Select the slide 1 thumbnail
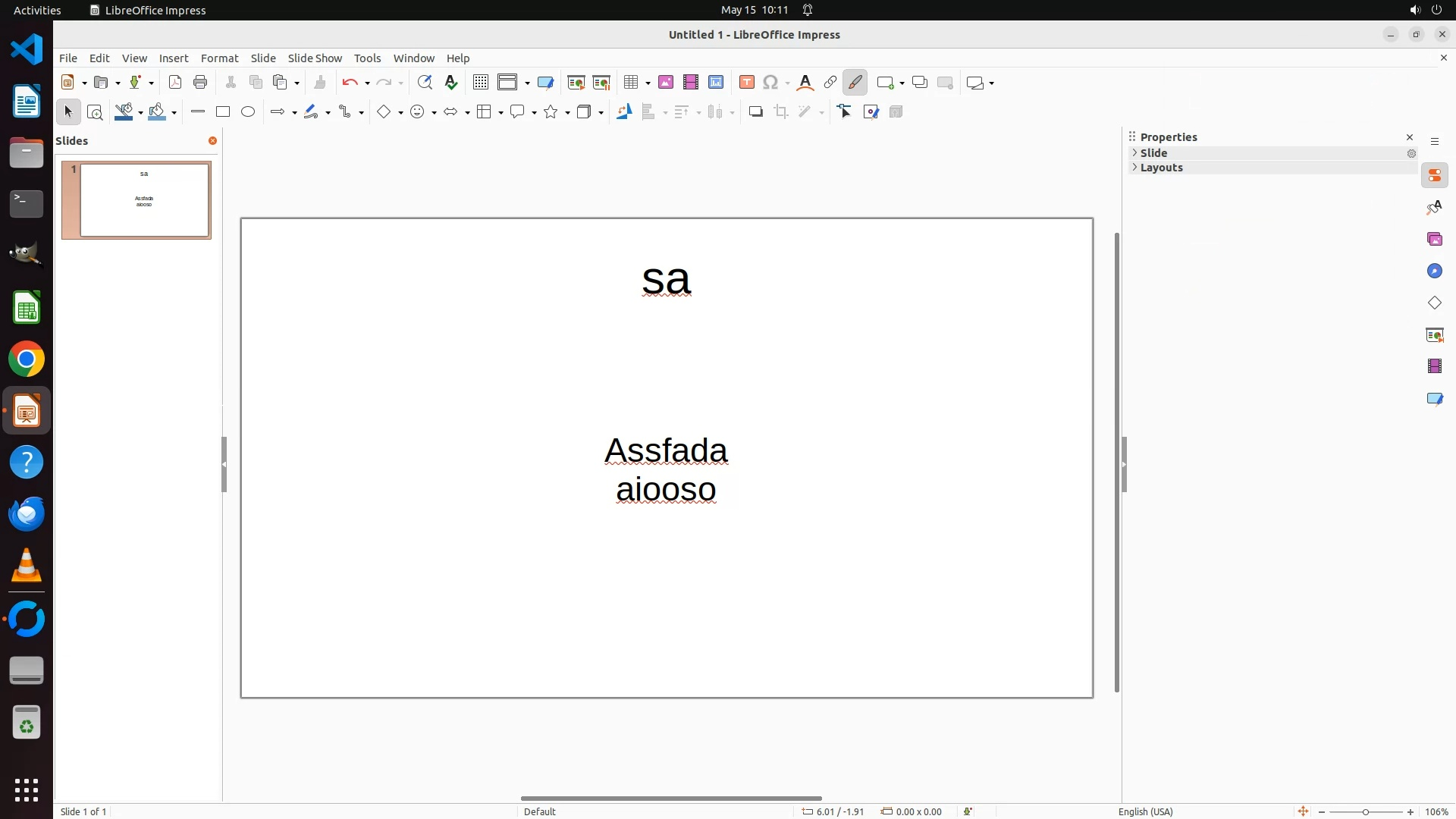 tap(144, 200)
